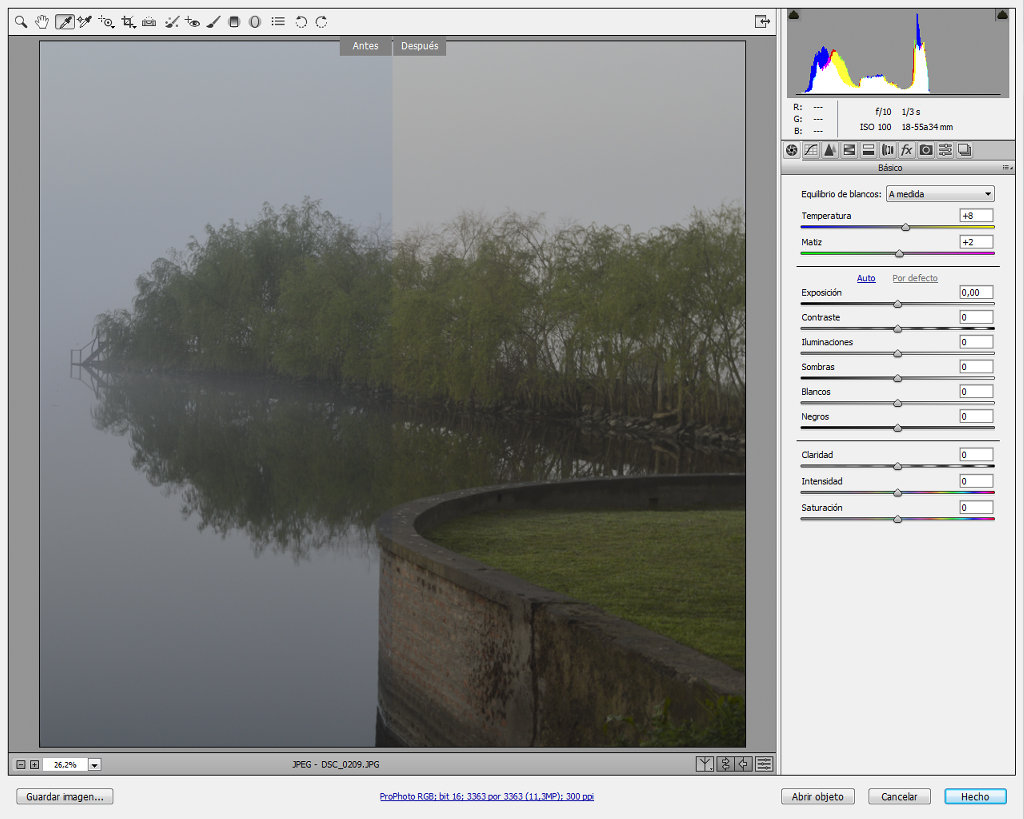Click the Por defecto link
This screenshot has height=819, width=1024.
(915, 278)
